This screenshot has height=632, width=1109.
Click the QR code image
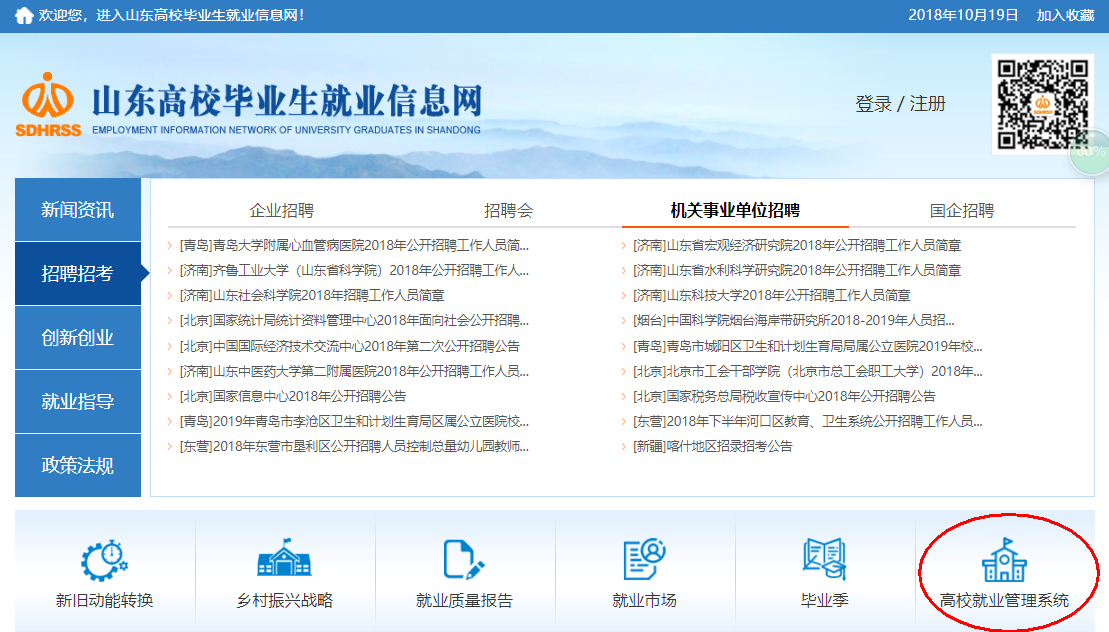pos(1042,103)
